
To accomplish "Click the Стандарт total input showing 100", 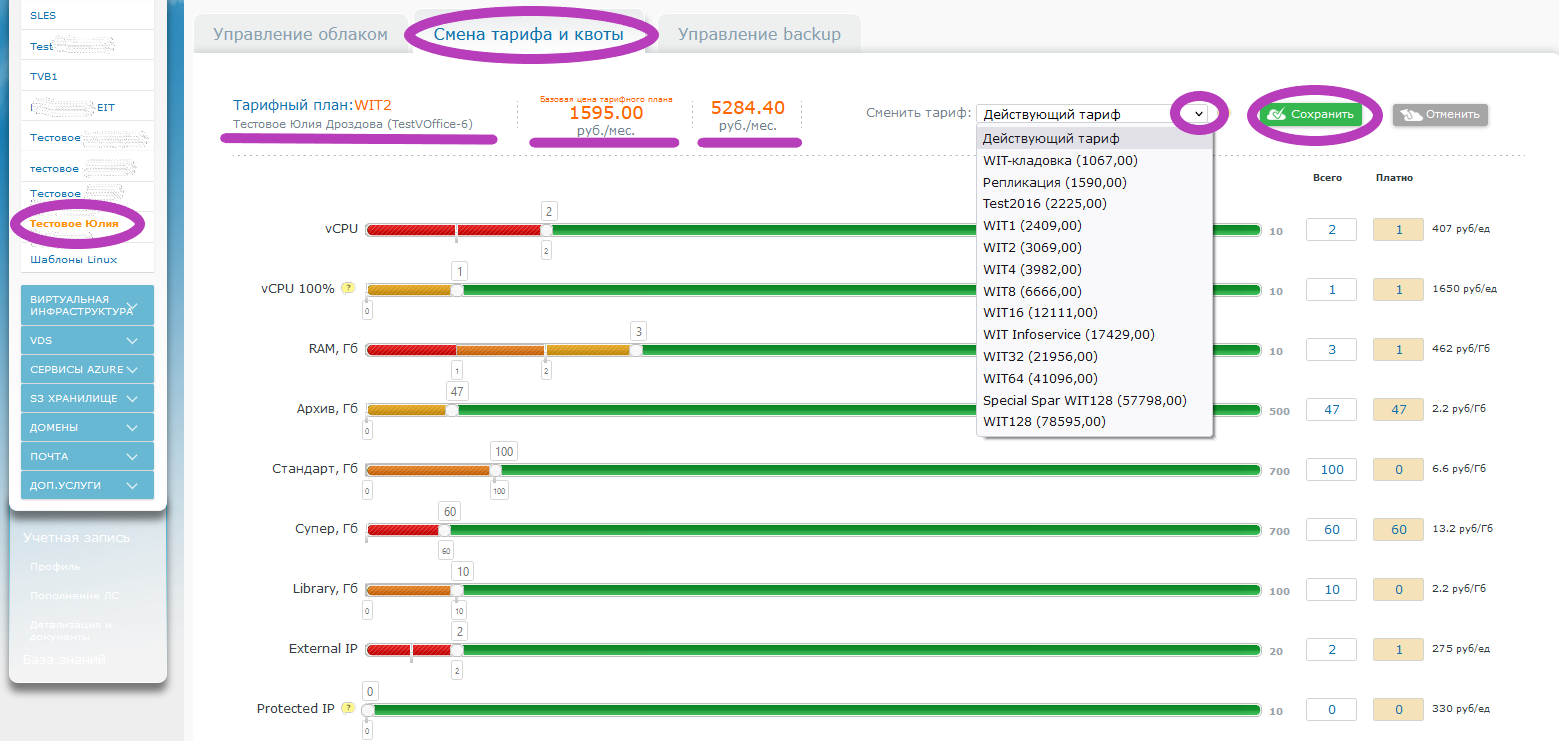I will click(1331, 470).
